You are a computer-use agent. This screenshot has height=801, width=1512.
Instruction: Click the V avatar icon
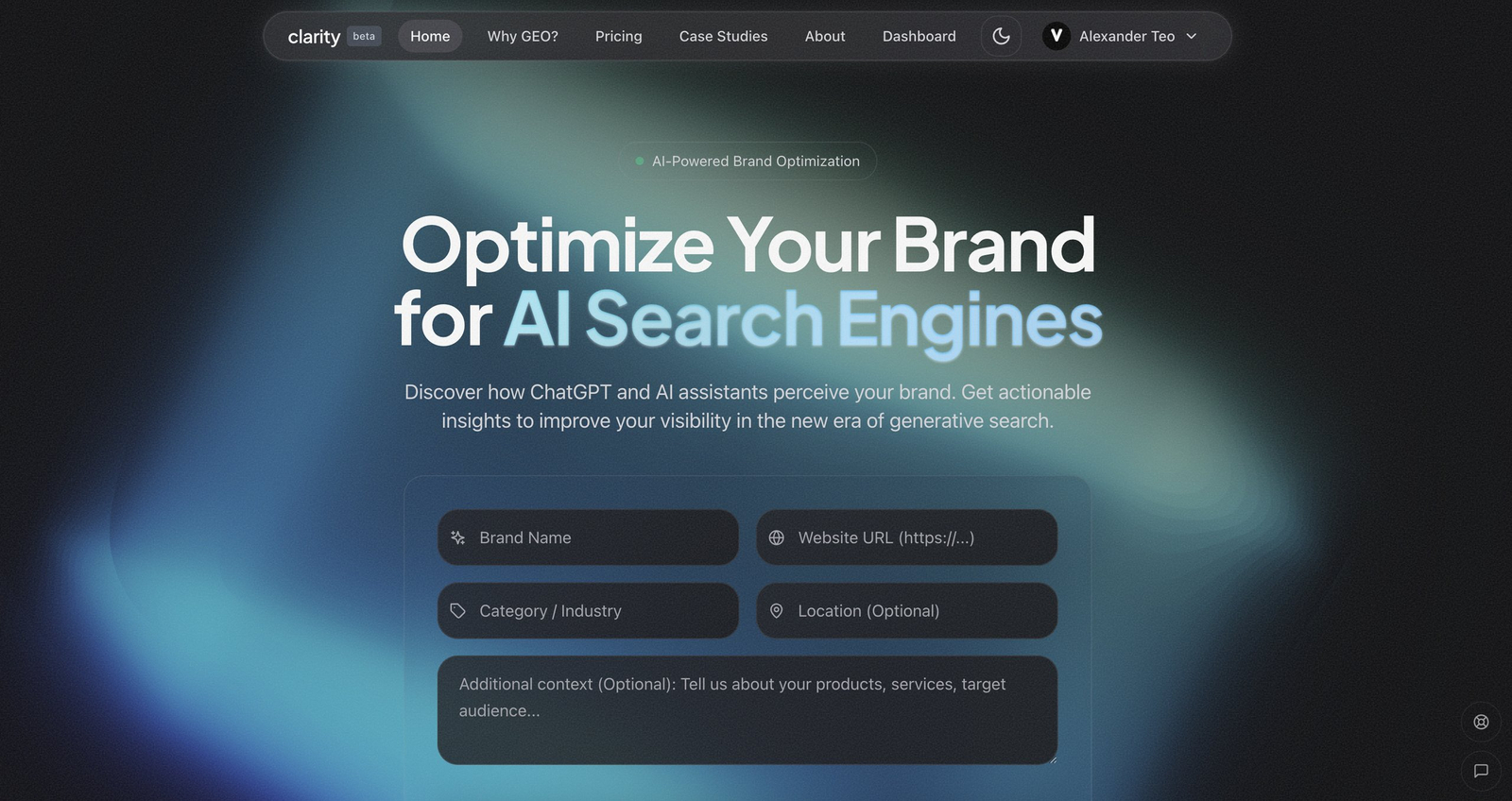1056,36
